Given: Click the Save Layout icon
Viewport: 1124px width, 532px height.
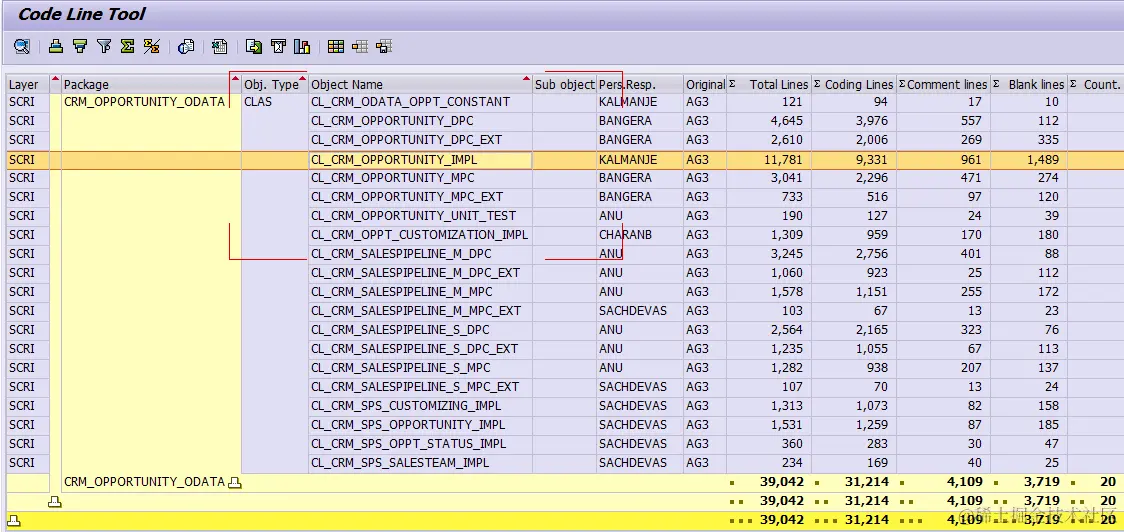Looking at the screenshot, I should tap(384, 47).
